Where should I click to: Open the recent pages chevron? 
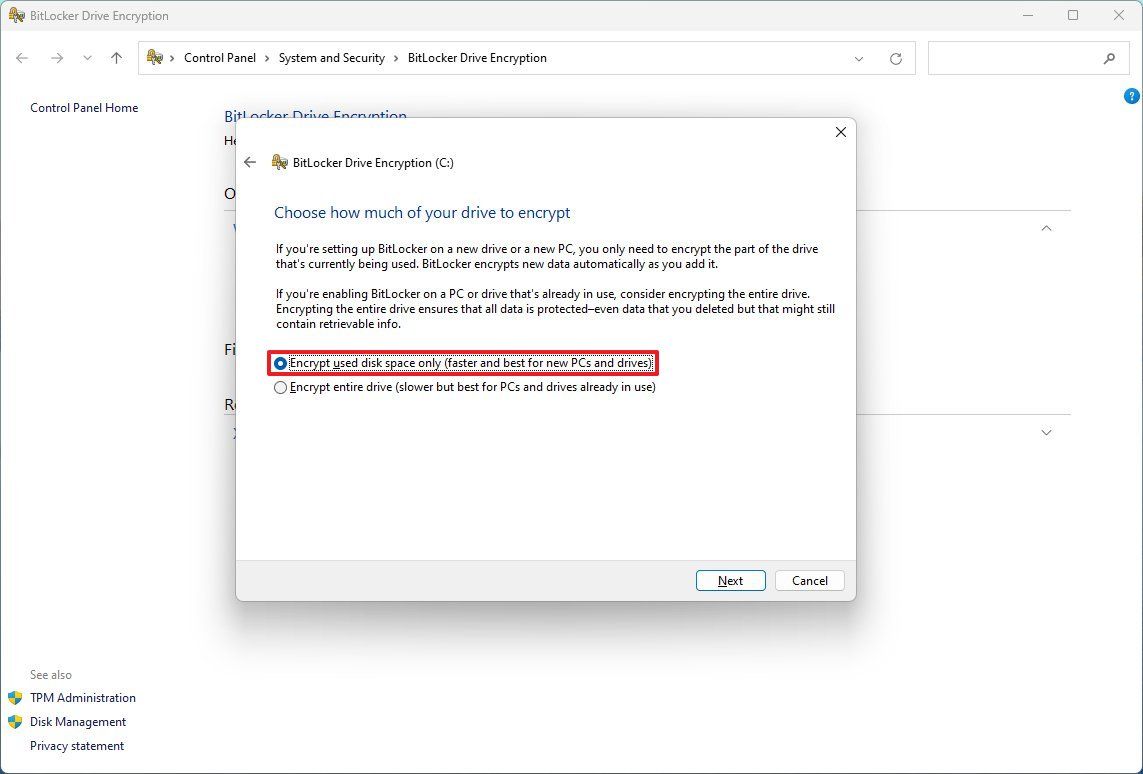click(x=87, y=58)
